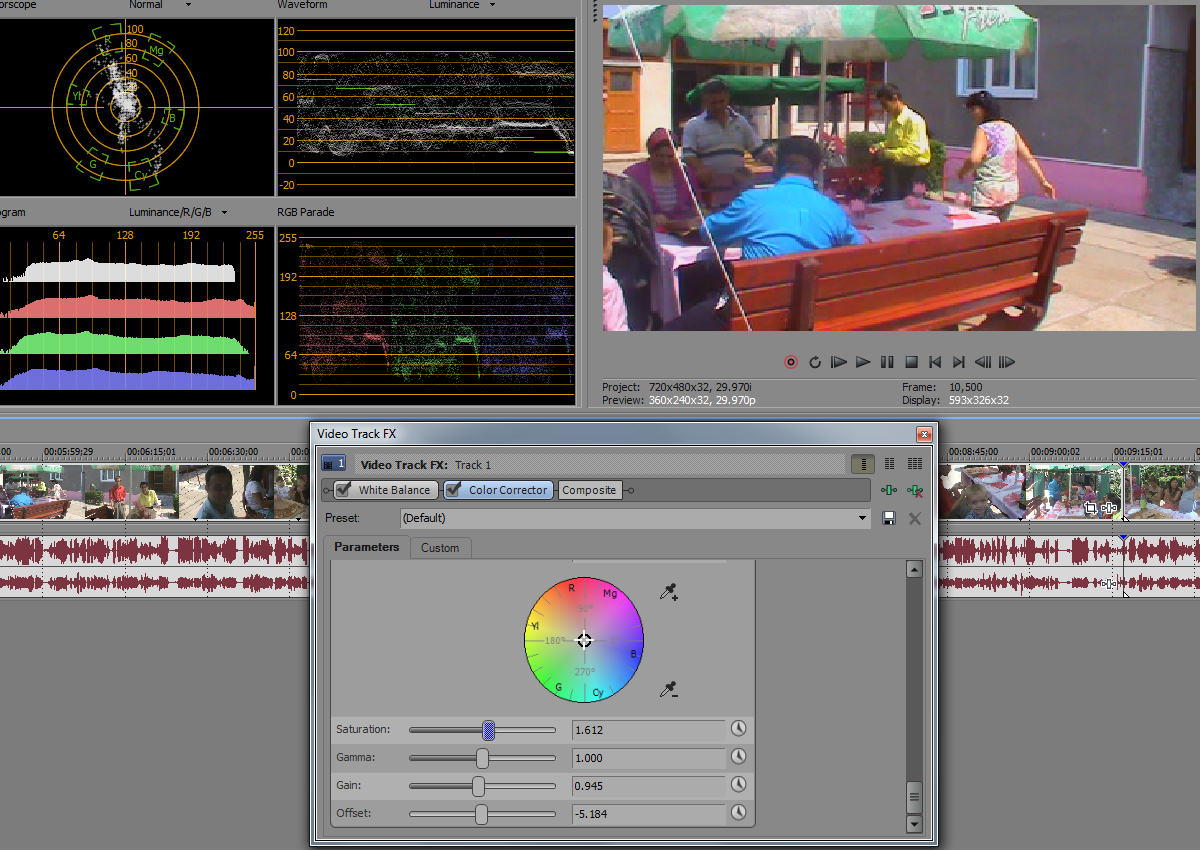Viewport: 1200px width, 850px height.
Task: Switch to the Custom tab
Action: tap(440, 548)
